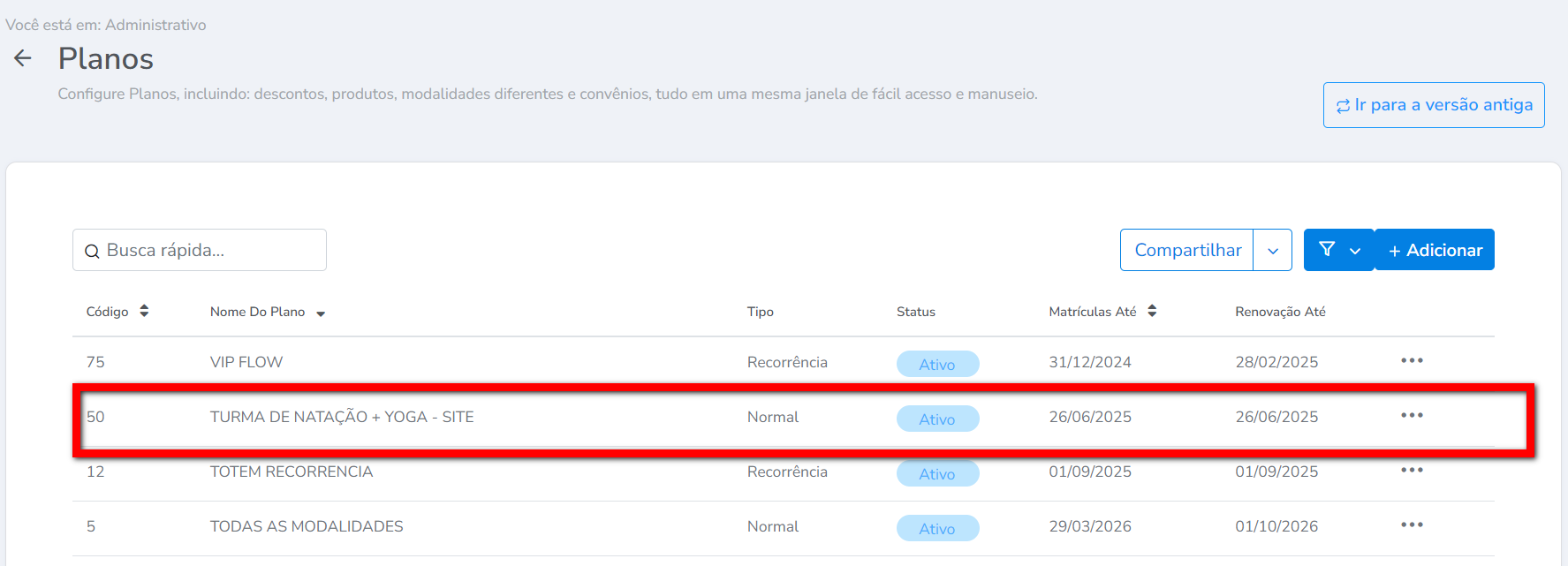Click the Renovação Até column header
This screenshot has width=1568, height=566.
pyautogui.click(x=1280, y=312)
